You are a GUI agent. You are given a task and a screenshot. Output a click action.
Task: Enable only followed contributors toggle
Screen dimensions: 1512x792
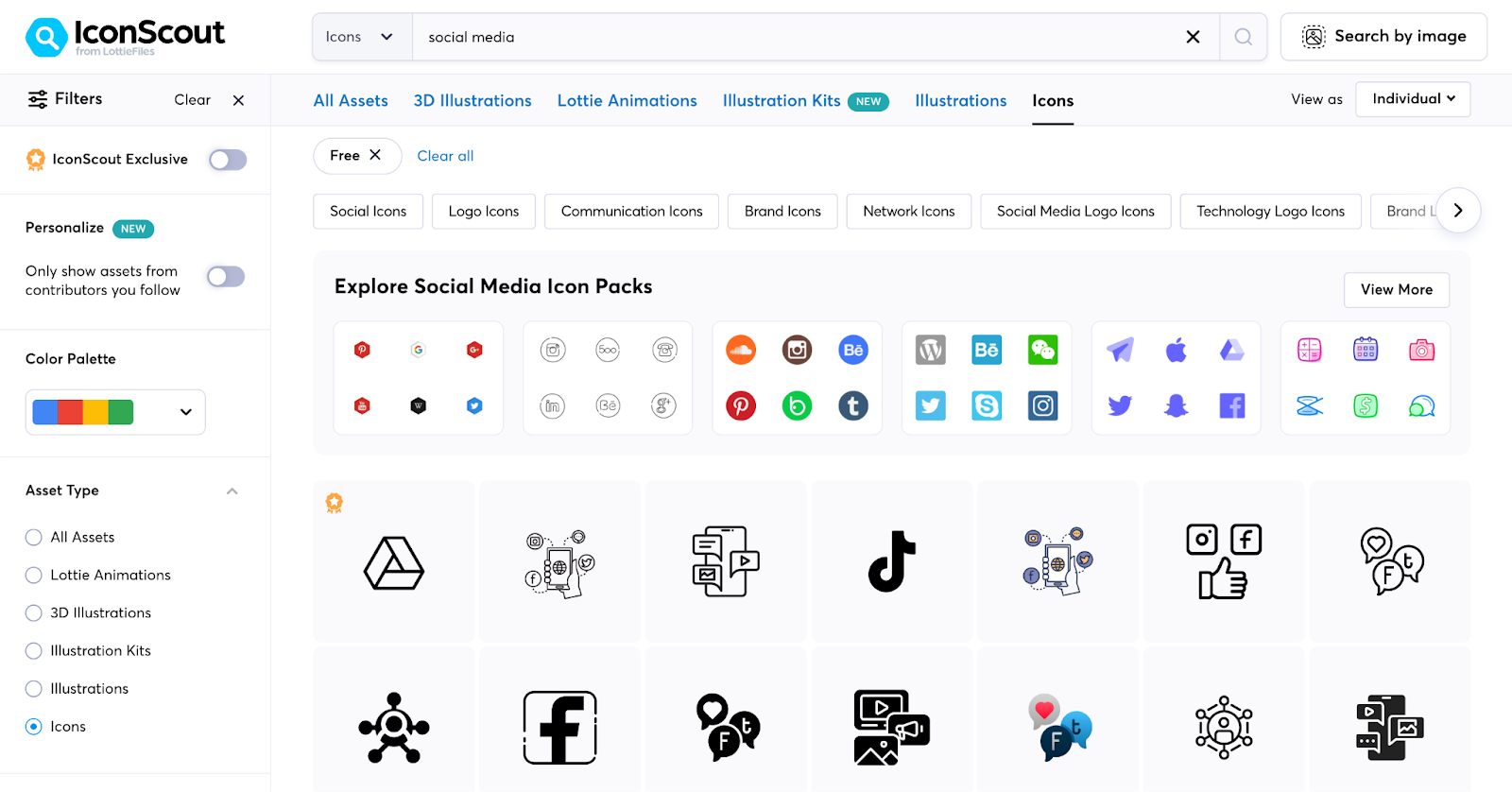(226, 276)
